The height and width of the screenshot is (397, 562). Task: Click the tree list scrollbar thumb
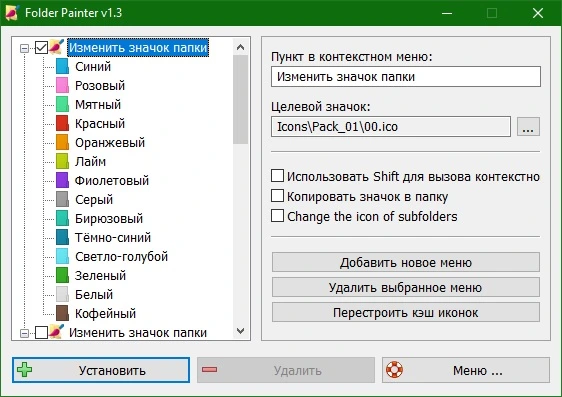[240, 100]
